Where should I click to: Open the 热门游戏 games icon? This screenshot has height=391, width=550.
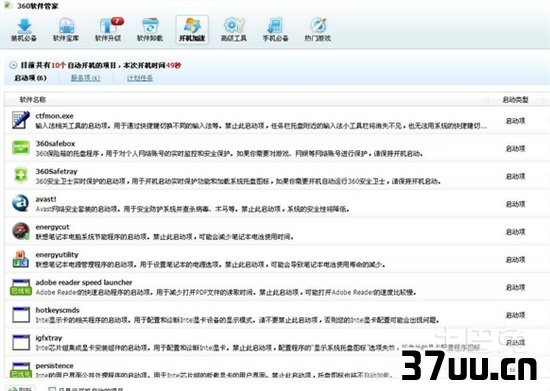[x=318, y=30]
